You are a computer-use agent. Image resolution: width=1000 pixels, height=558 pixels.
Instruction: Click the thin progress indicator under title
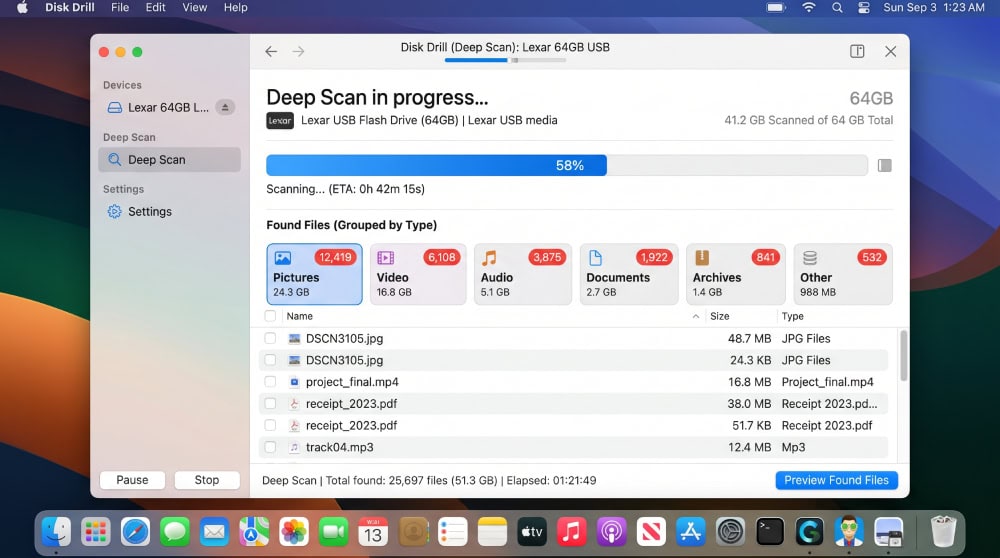(x=505, y=61)
